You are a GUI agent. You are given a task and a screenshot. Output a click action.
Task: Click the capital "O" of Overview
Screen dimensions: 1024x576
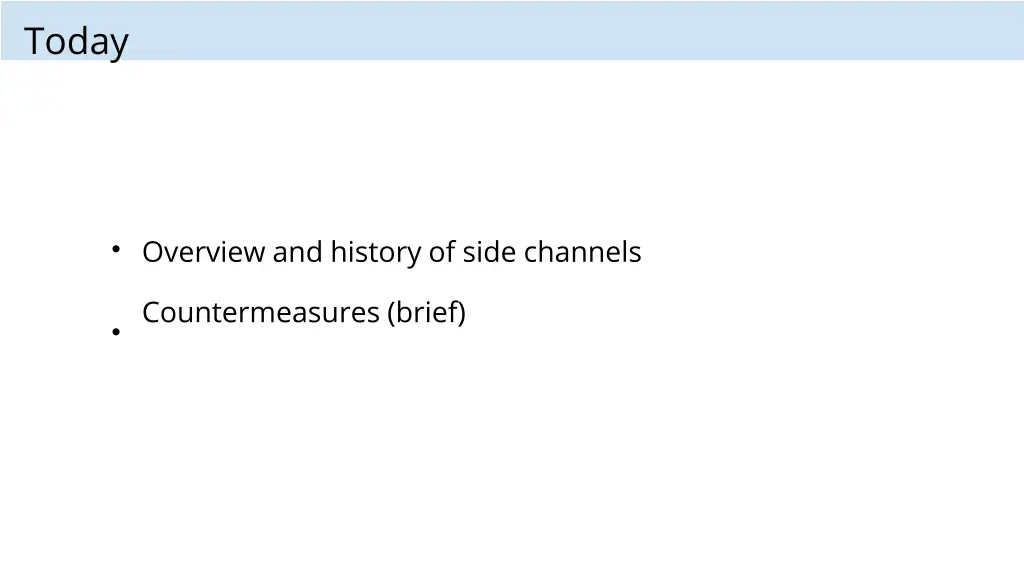(153, 252)
